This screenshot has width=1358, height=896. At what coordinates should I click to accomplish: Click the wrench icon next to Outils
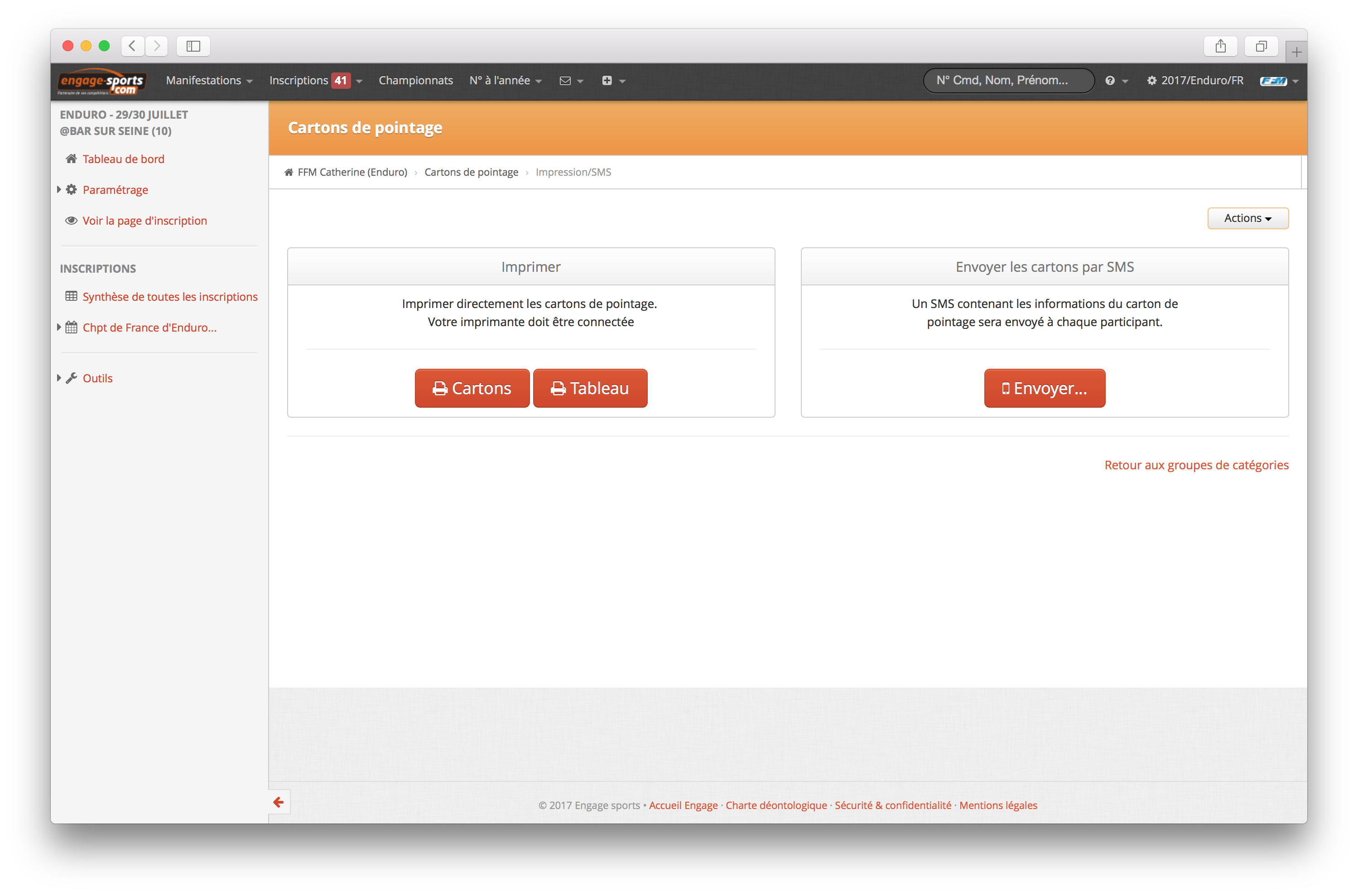point(71,378)
